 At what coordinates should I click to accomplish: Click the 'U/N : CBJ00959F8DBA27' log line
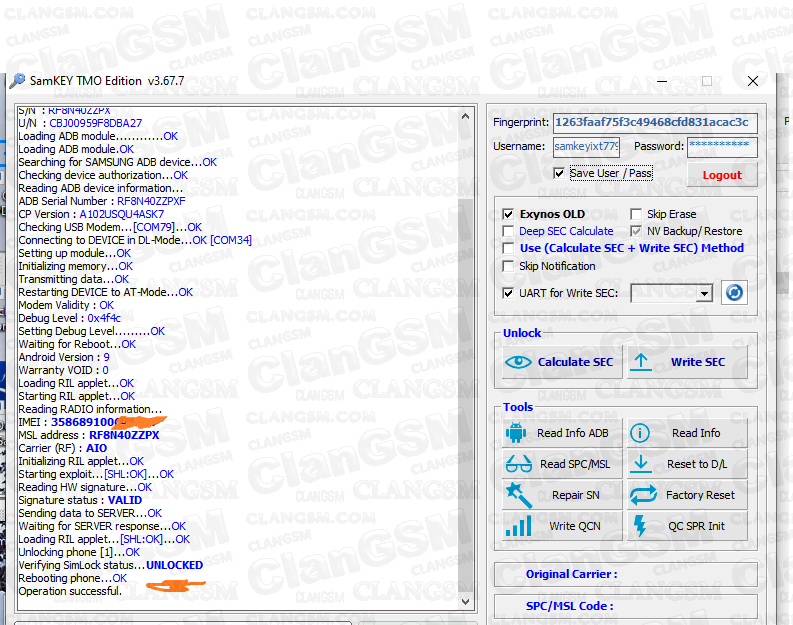point(80,123)
